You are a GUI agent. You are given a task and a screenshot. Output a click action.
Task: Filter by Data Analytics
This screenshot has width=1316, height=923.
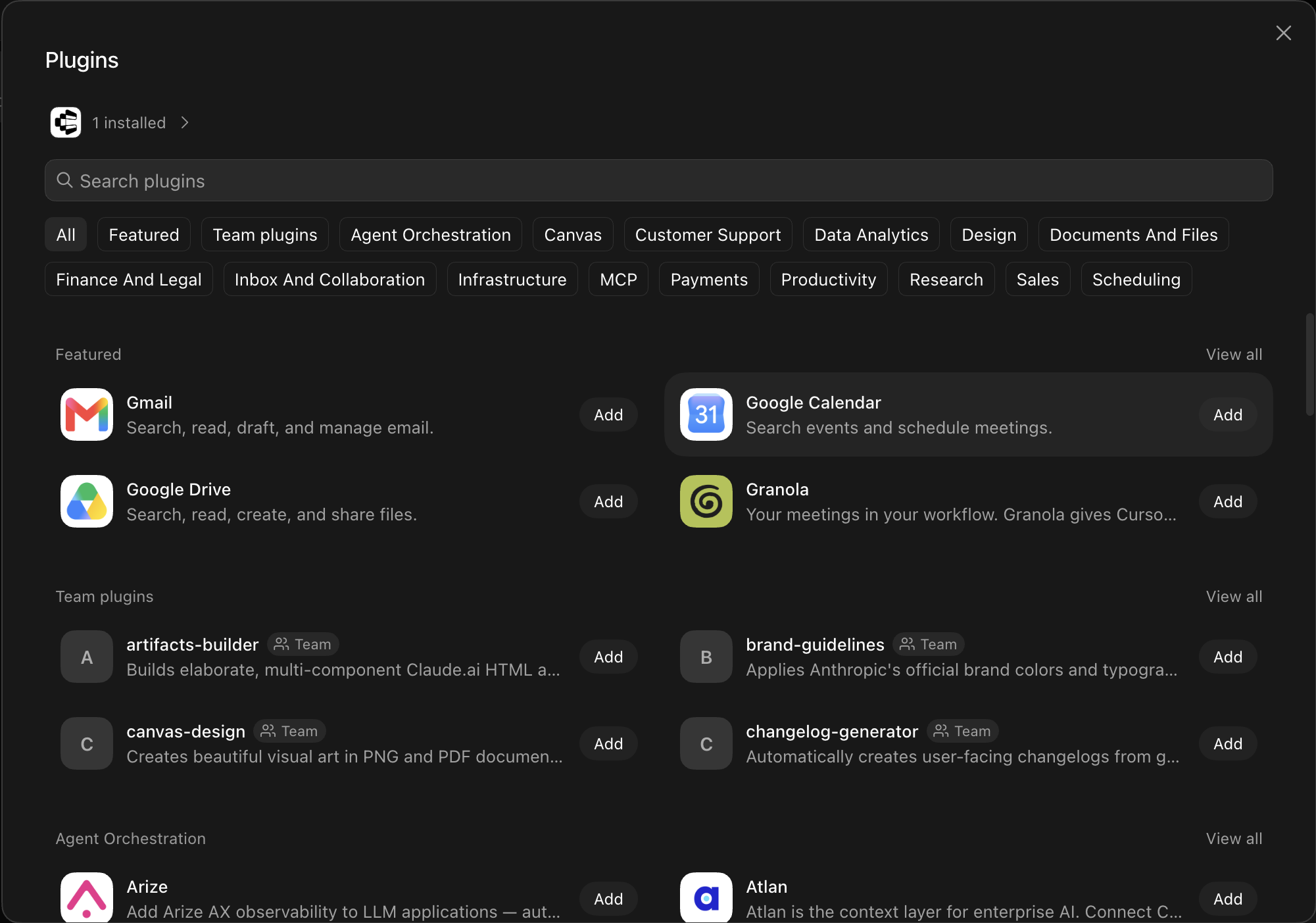(x=871, y=235)
